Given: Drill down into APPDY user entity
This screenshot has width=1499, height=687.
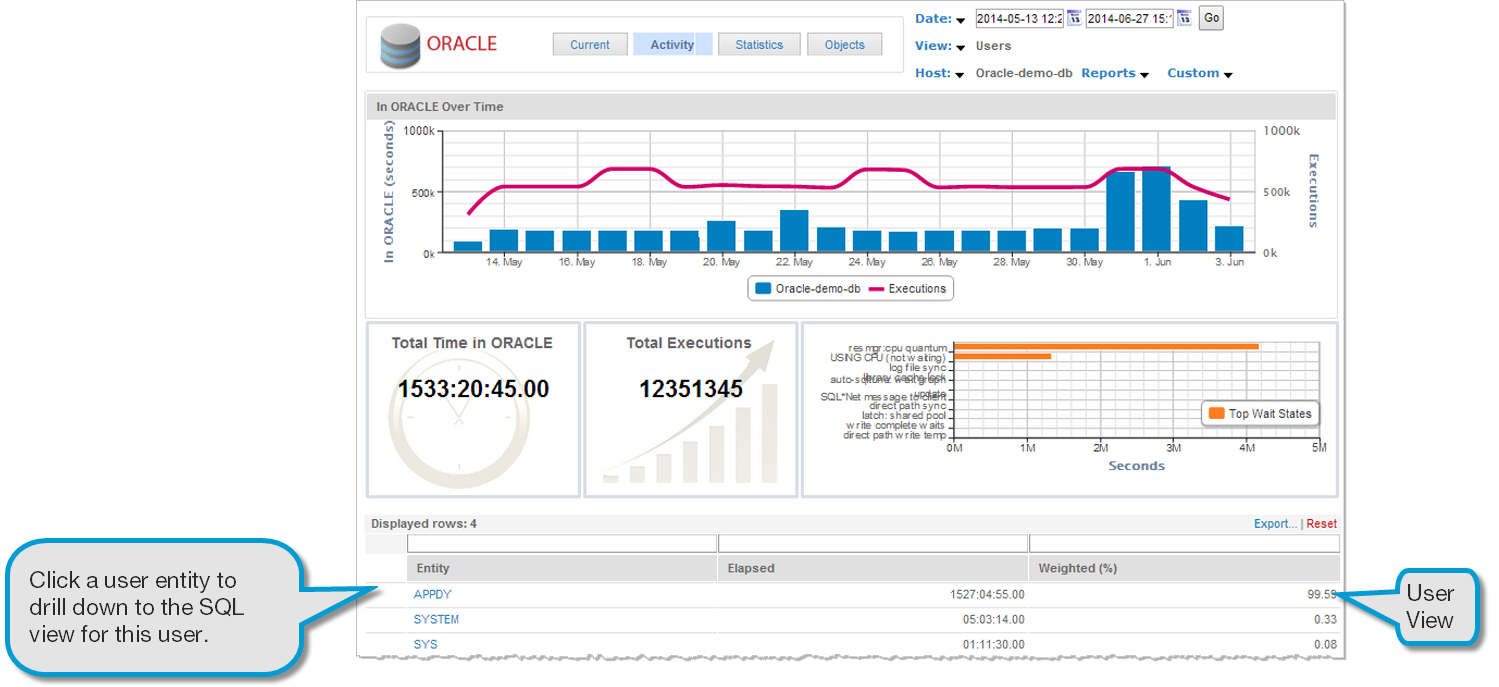Looking at the screenshot, I should [x=433, y=594].
